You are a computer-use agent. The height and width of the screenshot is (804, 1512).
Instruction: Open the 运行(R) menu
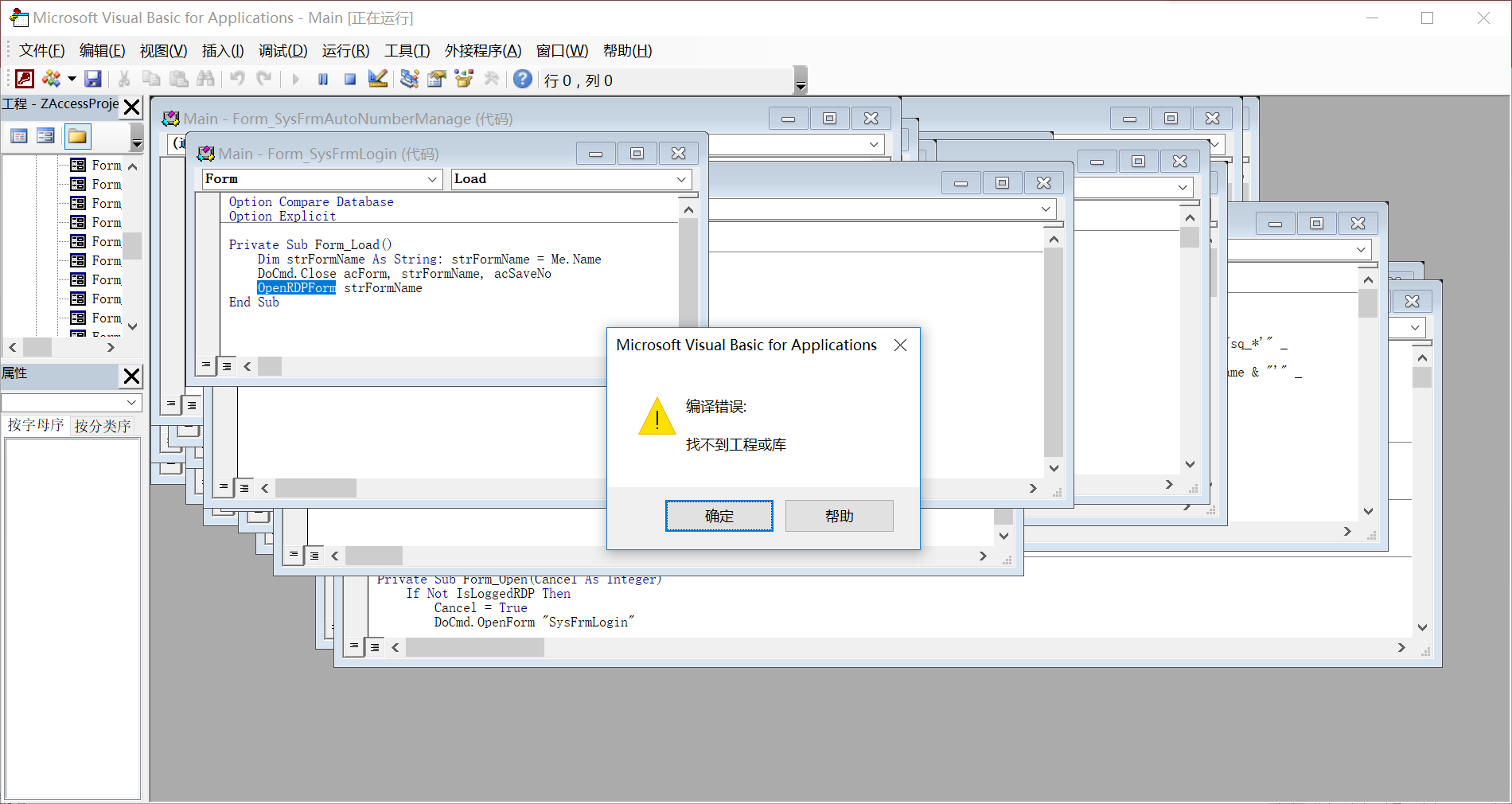(x=346, y=51)
